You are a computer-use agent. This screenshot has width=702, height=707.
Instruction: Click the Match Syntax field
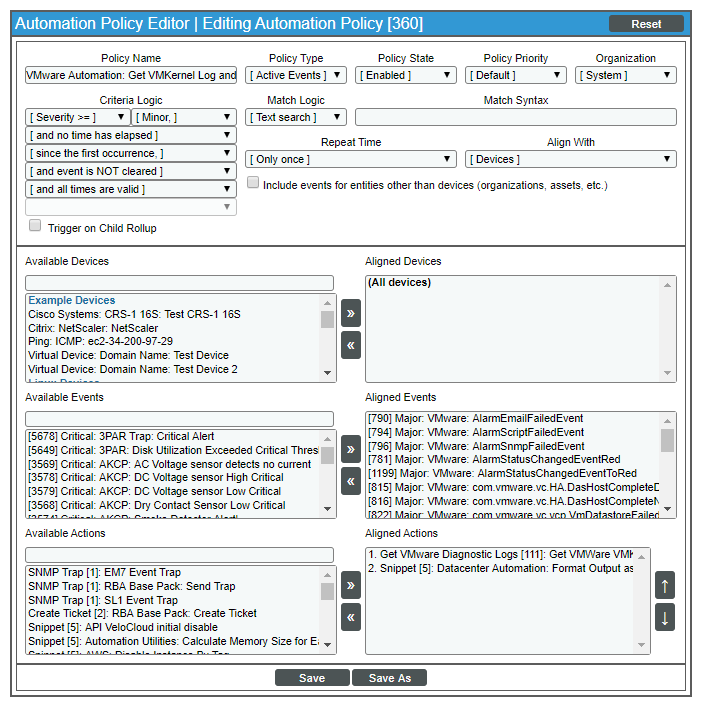(516, 117)
